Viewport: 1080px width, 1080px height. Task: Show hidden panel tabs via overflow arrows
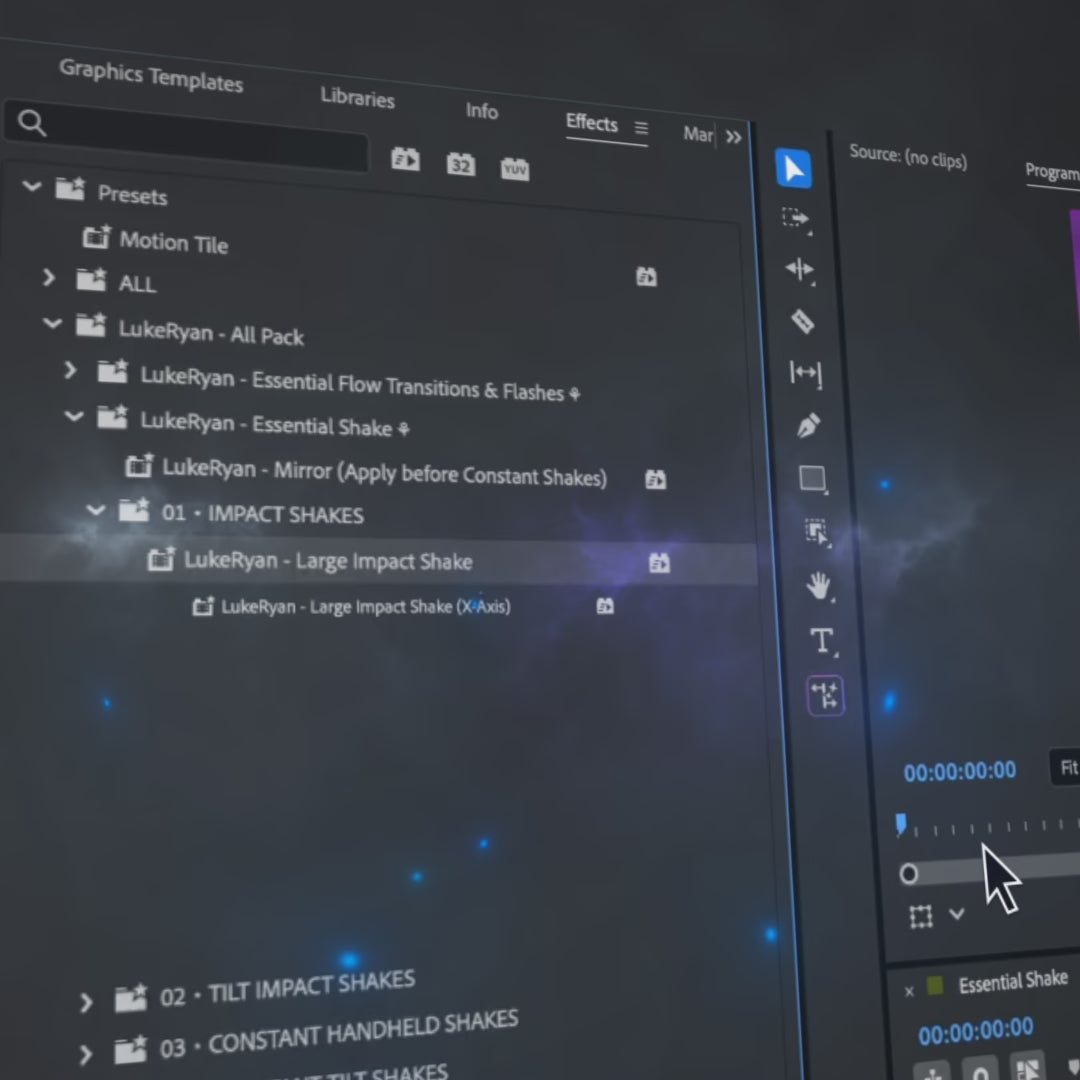(x=734, y=137)
